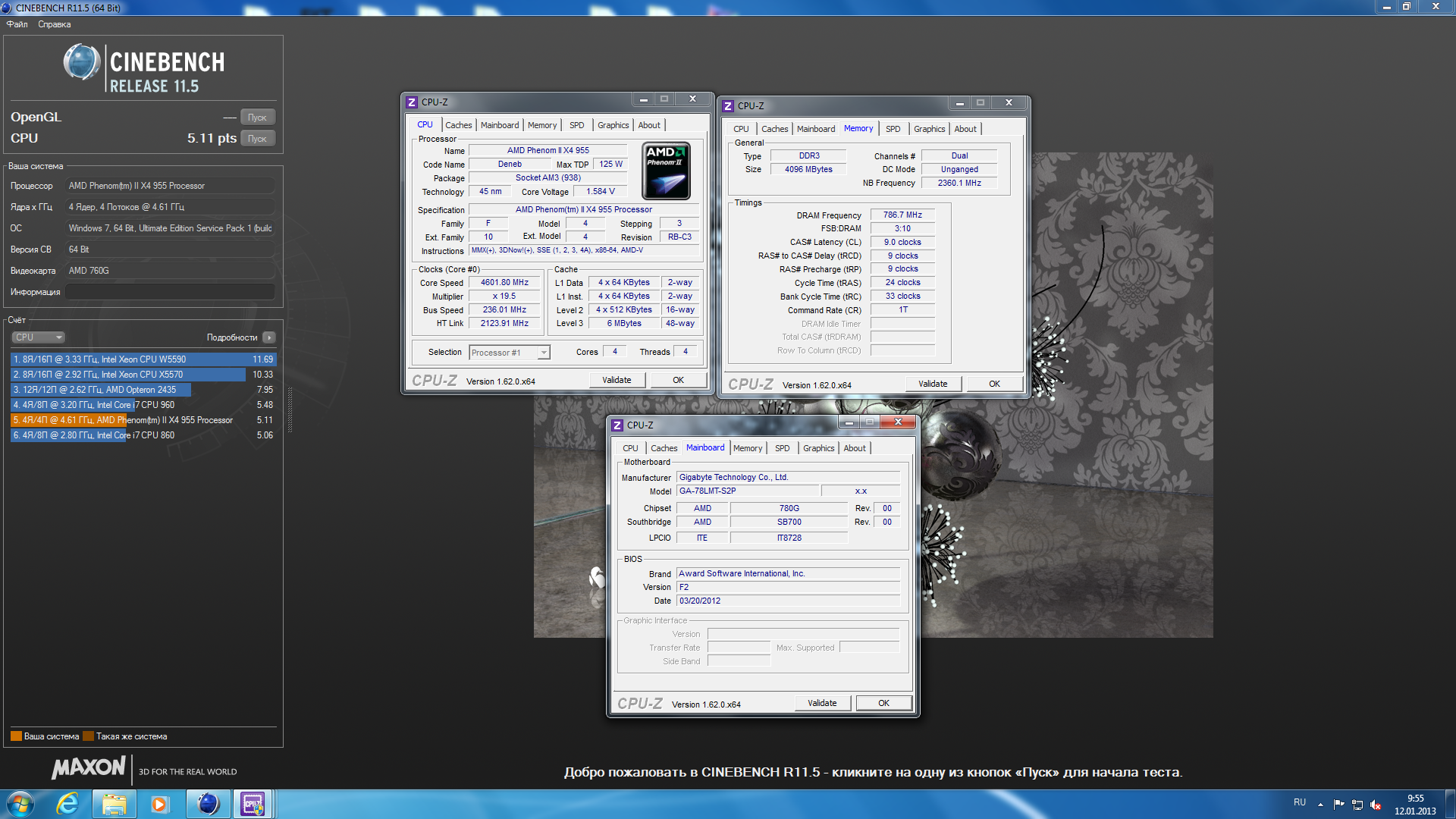1456x819 pixels.
Task: Select ranking row Intel Xeon CPU X5570
Action: [143, 375]
